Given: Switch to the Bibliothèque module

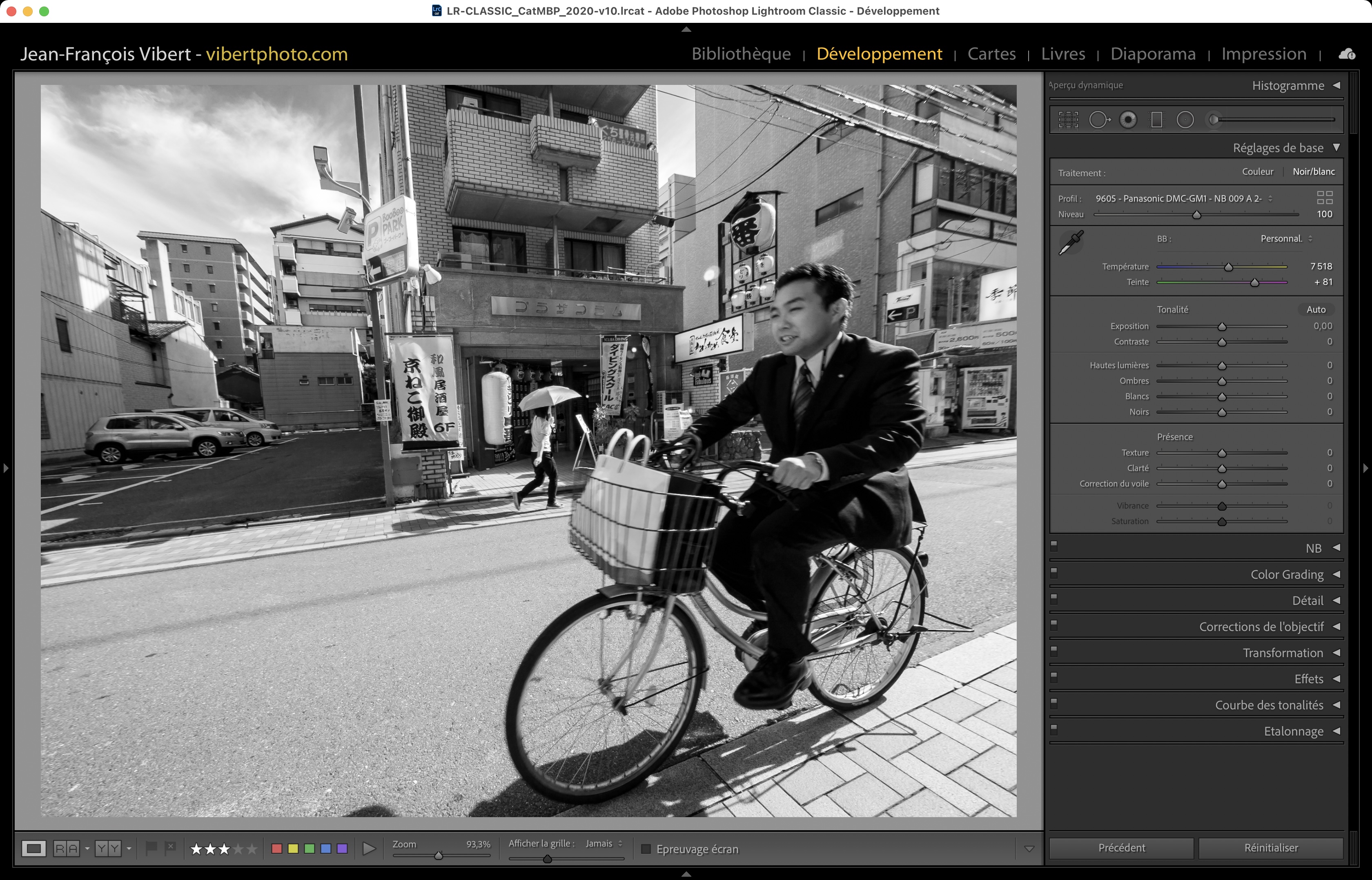Looking at the screenshot, I should coord(741,54).
